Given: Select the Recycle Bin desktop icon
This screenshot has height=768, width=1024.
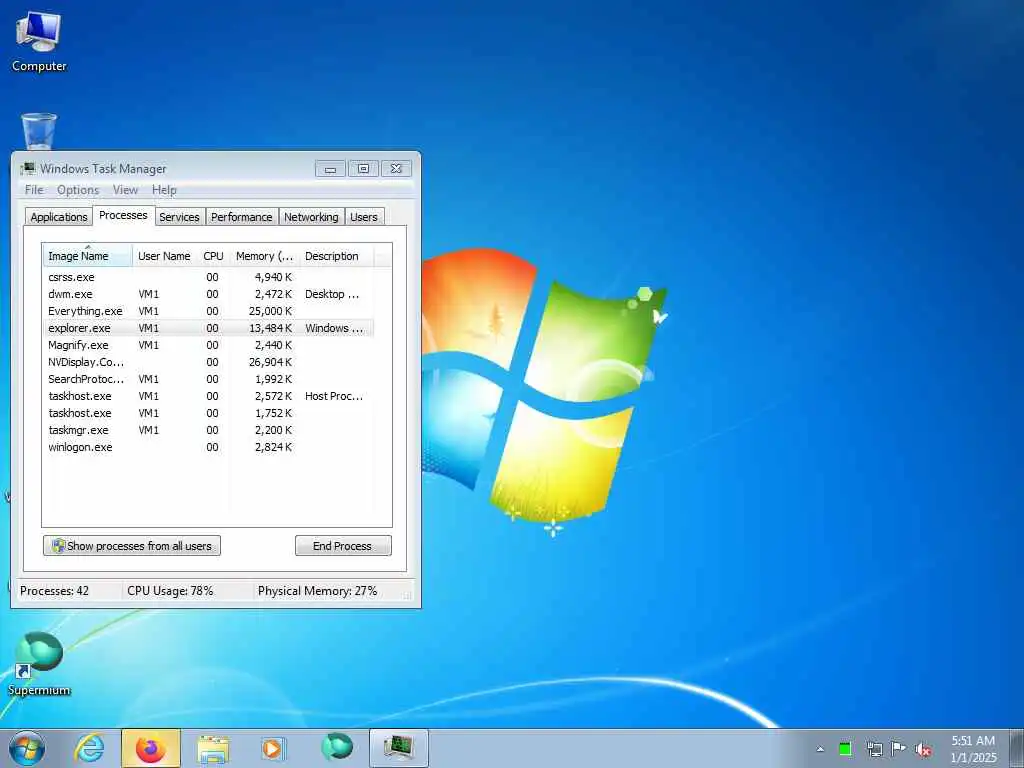Looking at the screenshot, I should click(x=39, y=131).
